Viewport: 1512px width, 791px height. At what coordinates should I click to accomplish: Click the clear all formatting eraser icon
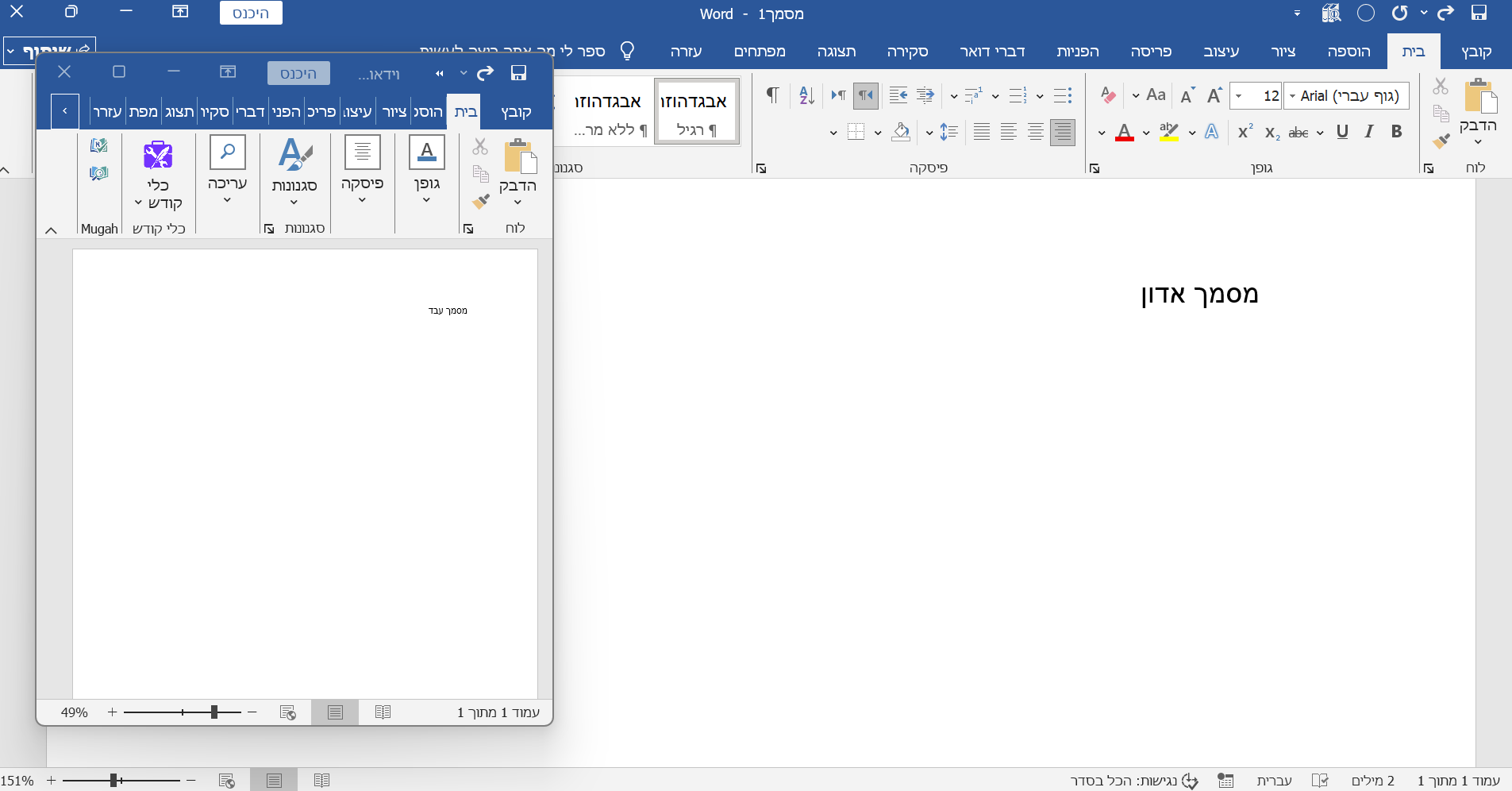[1108, 95]
